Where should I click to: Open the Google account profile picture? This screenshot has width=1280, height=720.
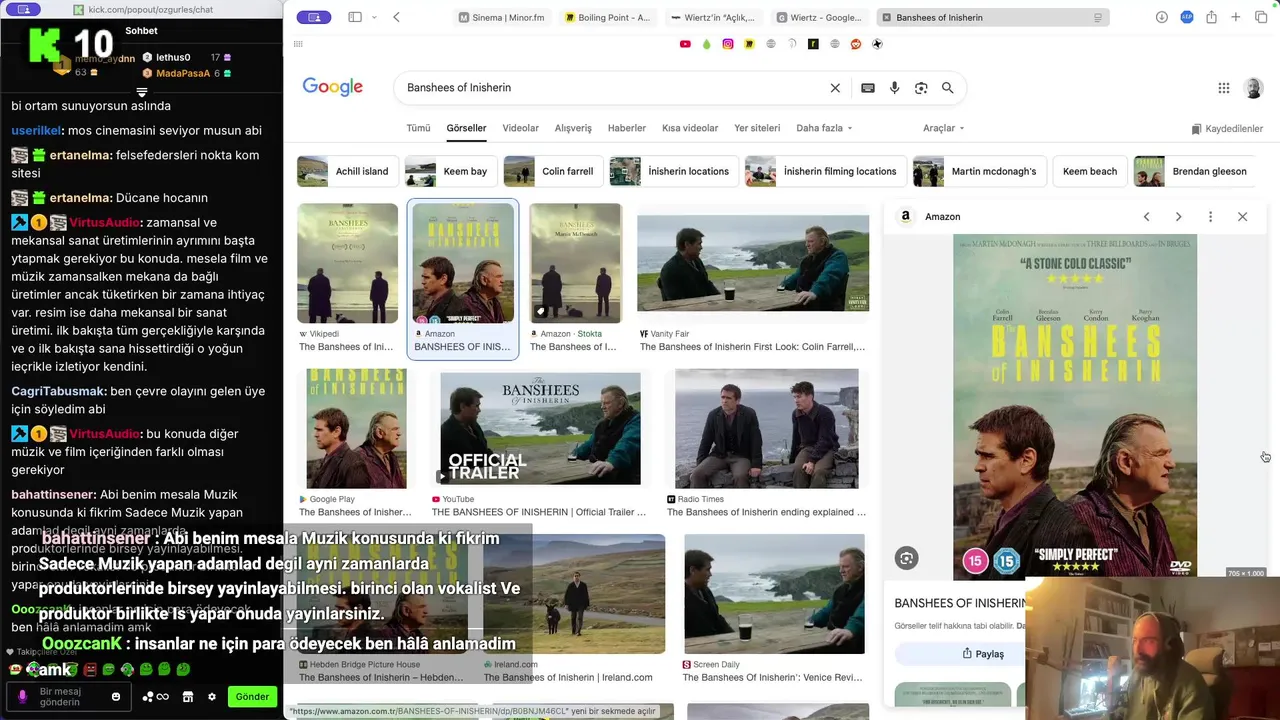(1253, 88)
